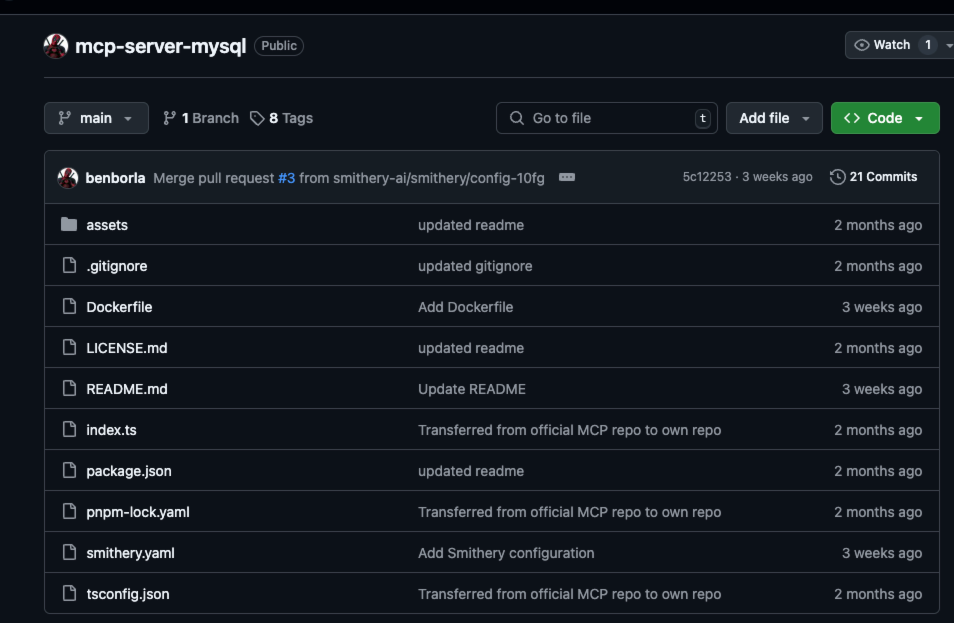Click the file icon next to pnpm-lock.yaml
Screen dimensions: 954x623
(x=69, y=511)
